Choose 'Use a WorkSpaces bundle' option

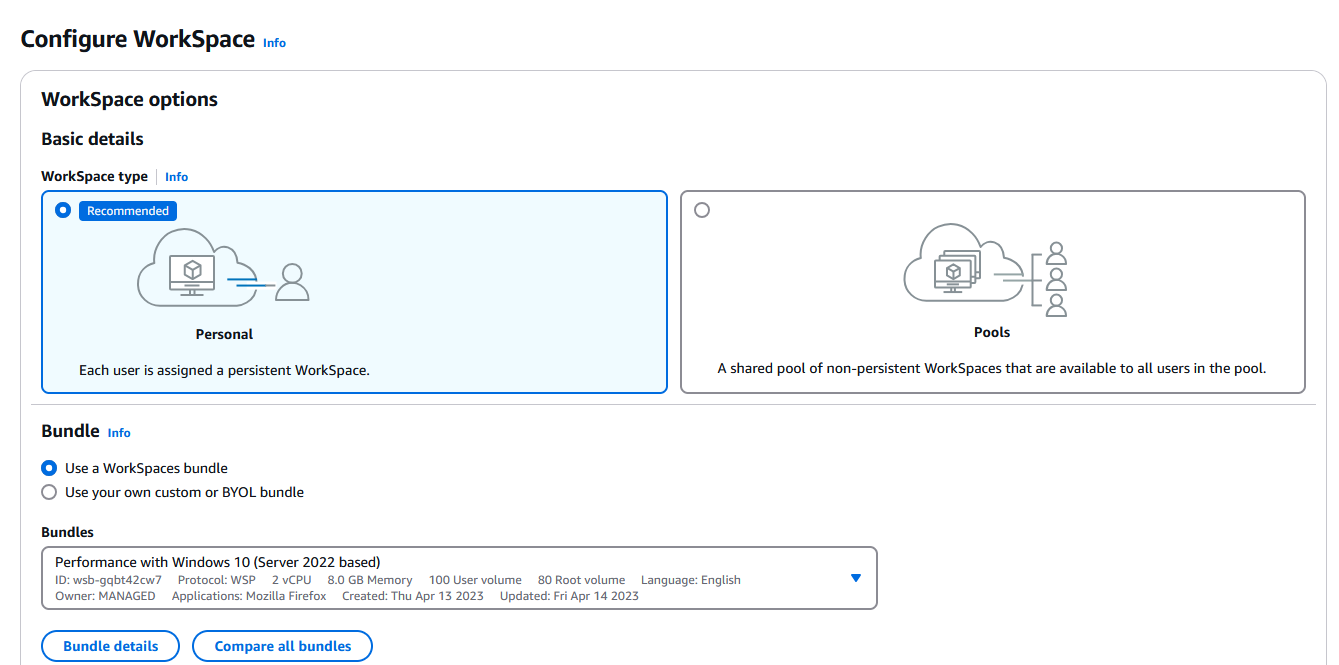tap(49, 468)
